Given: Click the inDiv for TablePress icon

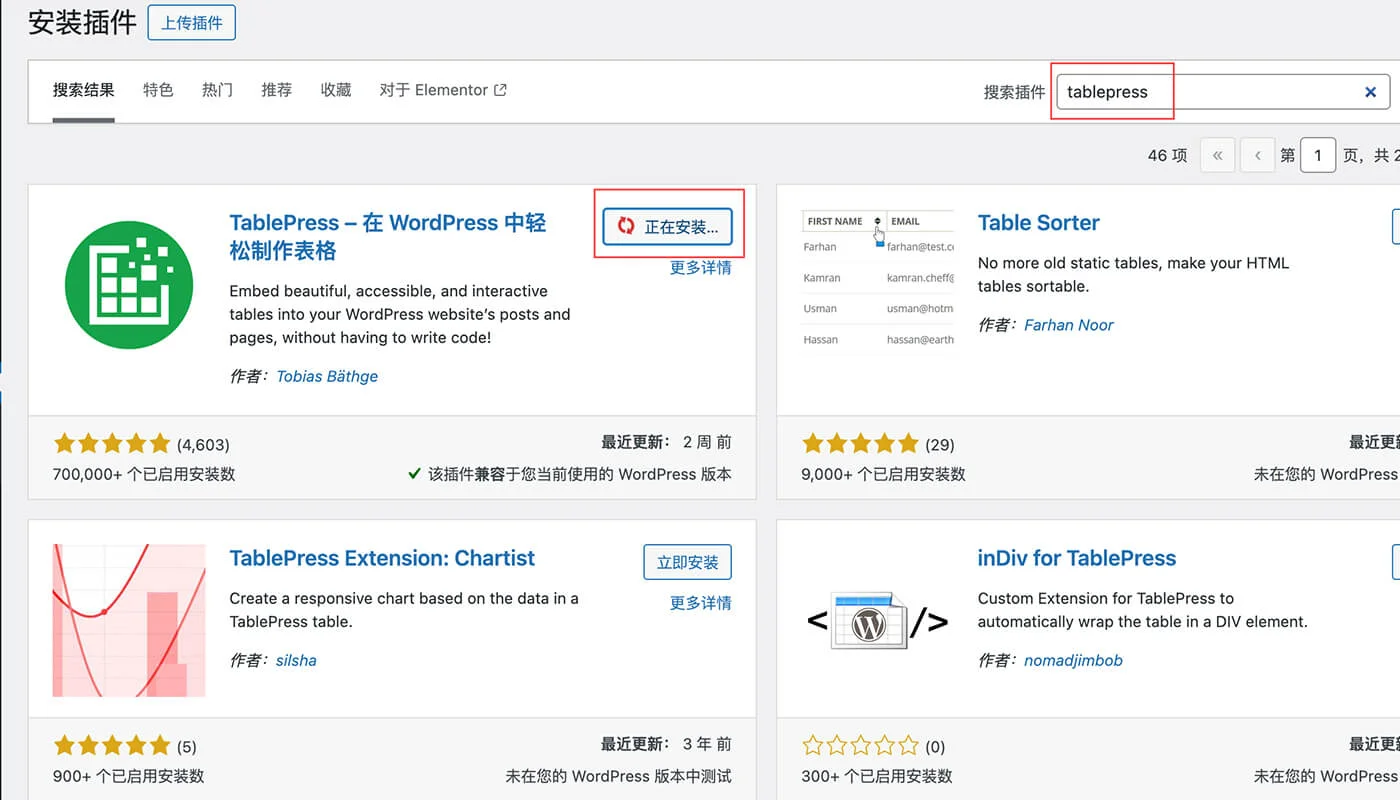Looking at the screenshot, I should tap(877, 622).
